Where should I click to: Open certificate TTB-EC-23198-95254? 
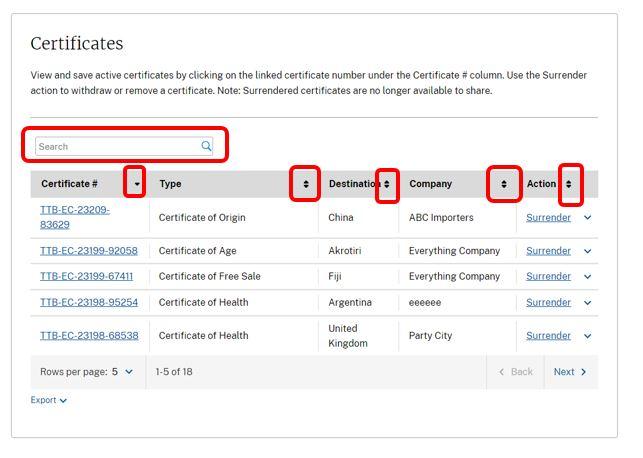click(89, 302)
